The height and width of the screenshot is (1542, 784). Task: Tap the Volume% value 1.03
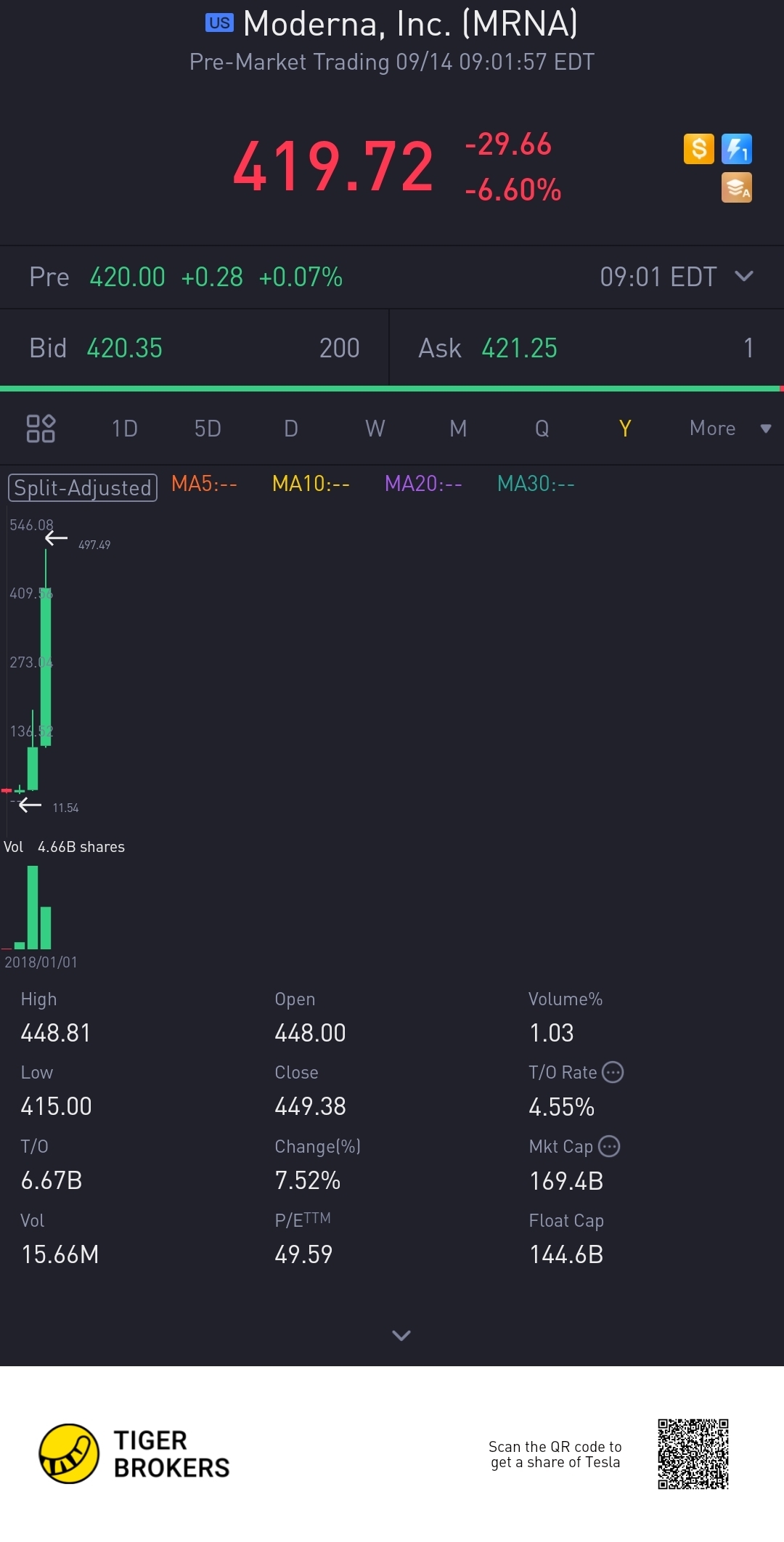pos(552,1033)
